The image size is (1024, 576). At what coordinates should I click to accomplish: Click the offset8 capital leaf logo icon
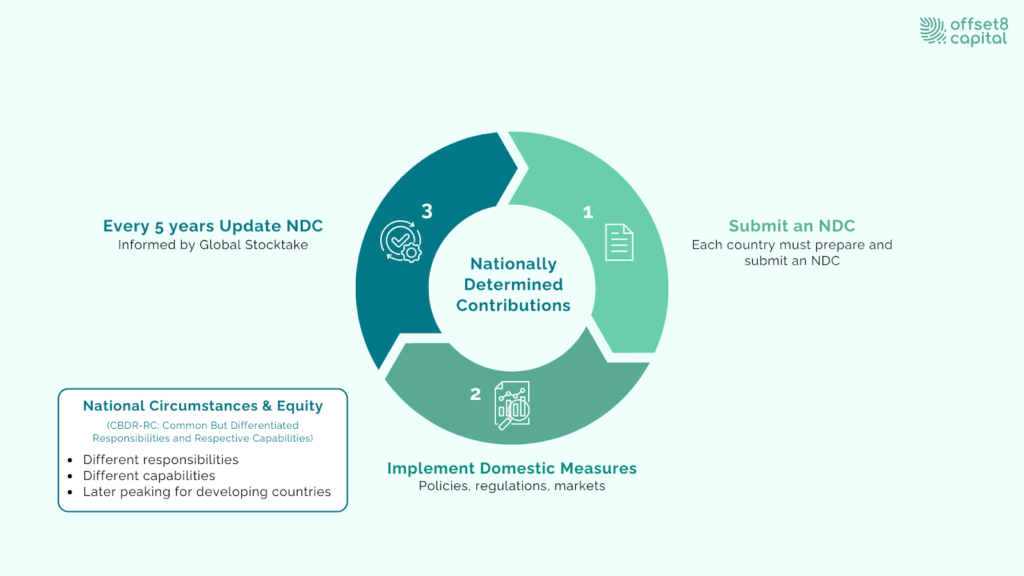click(933, 30)
